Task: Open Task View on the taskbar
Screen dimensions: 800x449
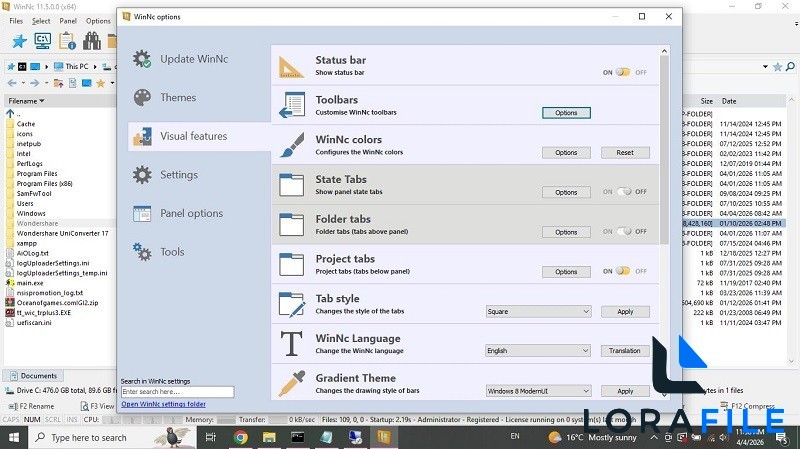Action: point(210,437)
